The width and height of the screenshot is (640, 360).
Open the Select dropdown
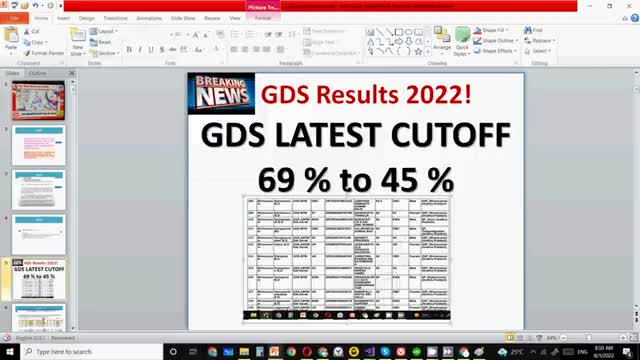[x=538, y=51]
